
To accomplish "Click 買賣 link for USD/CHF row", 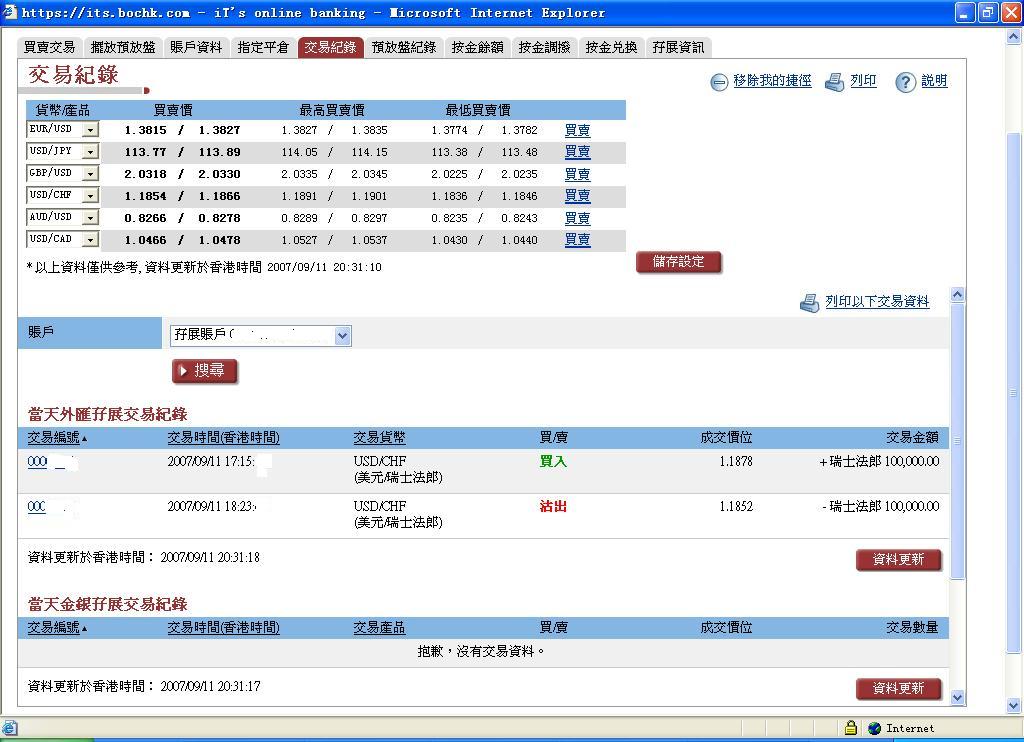I will point(577,195).
